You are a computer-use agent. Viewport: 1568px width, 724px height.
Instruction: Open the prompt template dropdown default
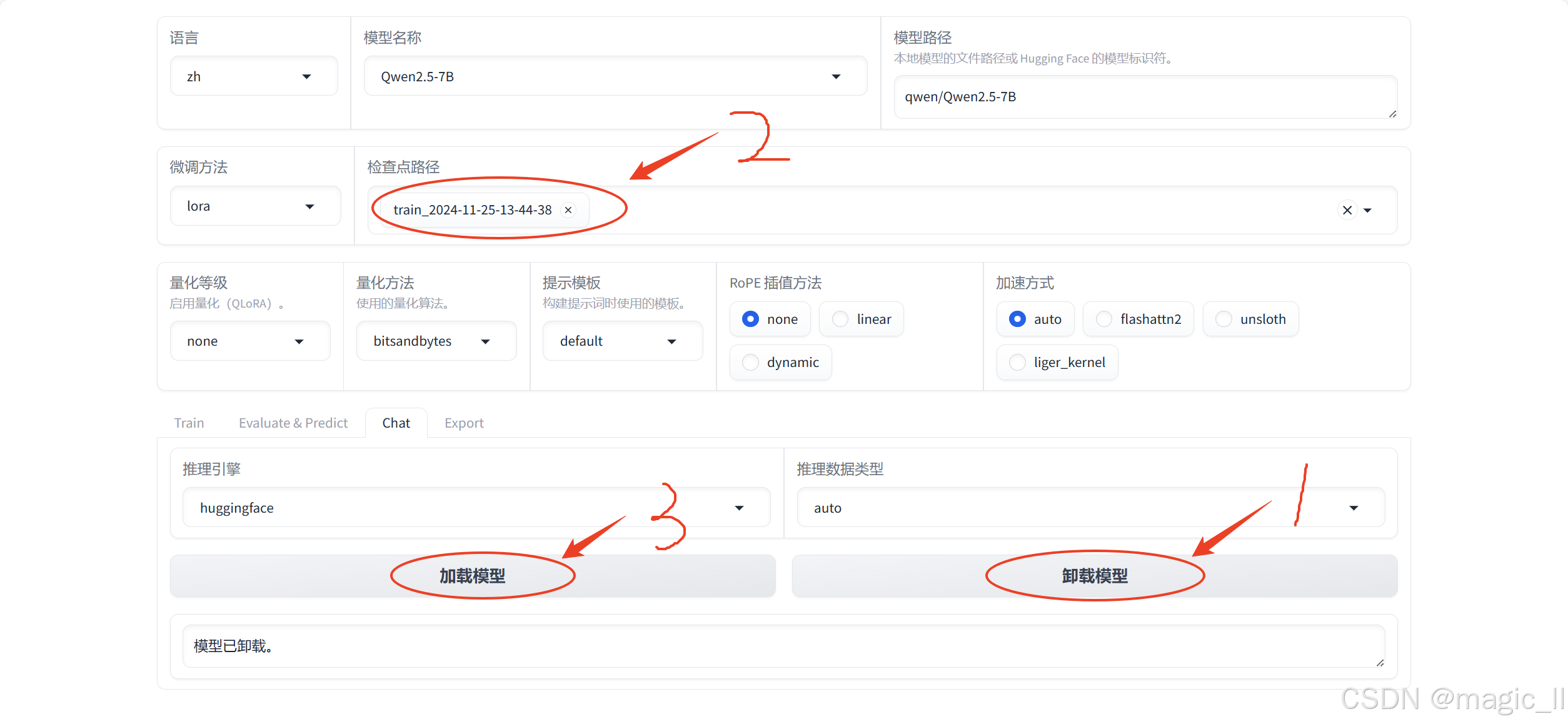point(623,341)
